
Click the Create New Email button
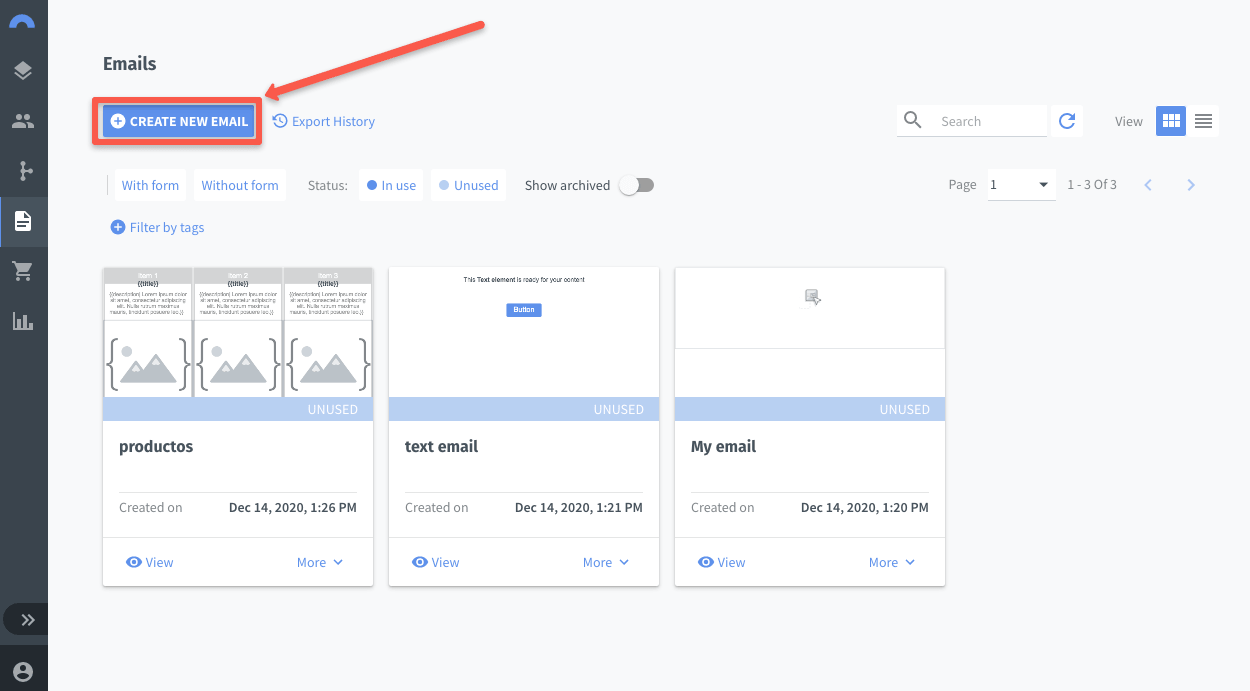pyautogui.click(x=177, y=120)
